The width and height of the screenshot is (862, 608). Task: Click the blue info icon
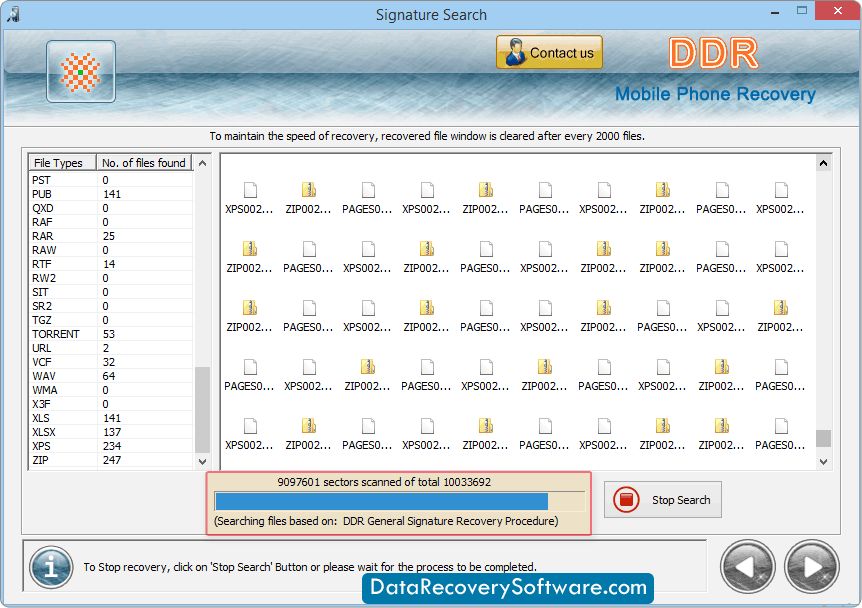coord(51,567)
